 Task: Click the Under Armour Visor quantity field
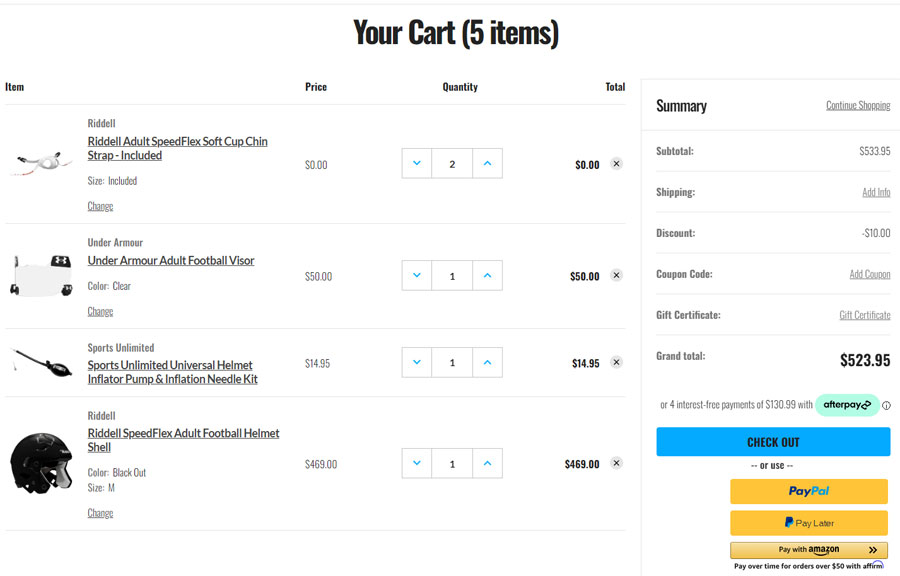pyautogui.click(x=452, y=275)
